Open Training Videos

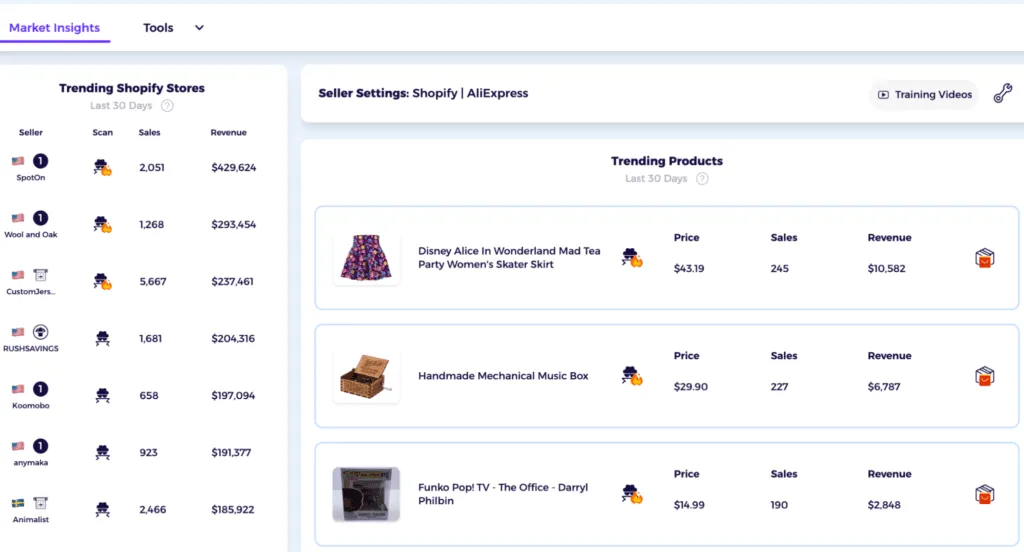[x=924, y=95]
